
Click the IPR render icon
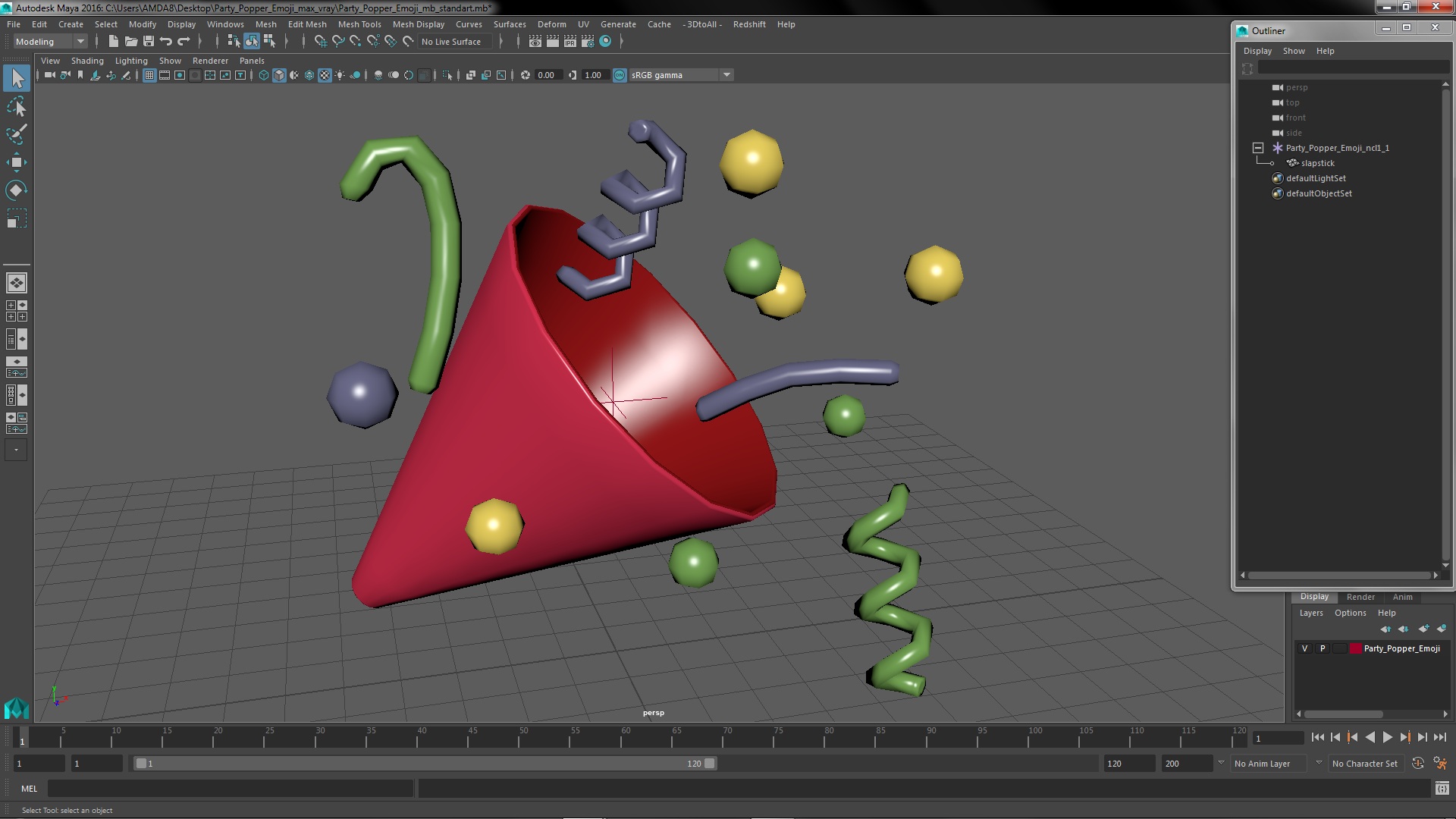pyautogui.click(x=570, y=42)
